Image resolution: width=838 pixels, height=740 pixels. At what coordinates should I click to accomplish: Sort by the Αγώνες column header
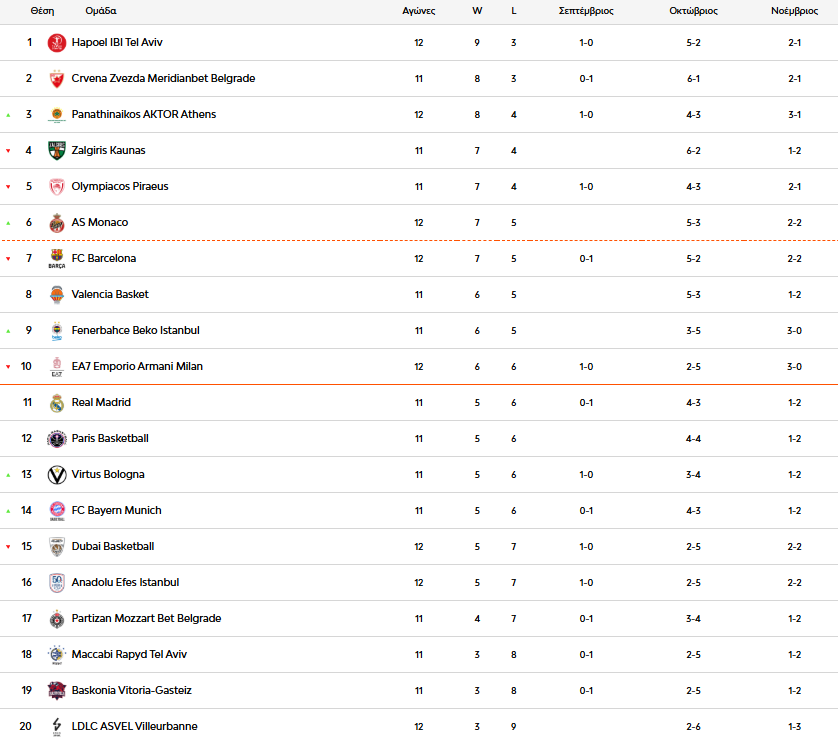[x=418, y=11]
